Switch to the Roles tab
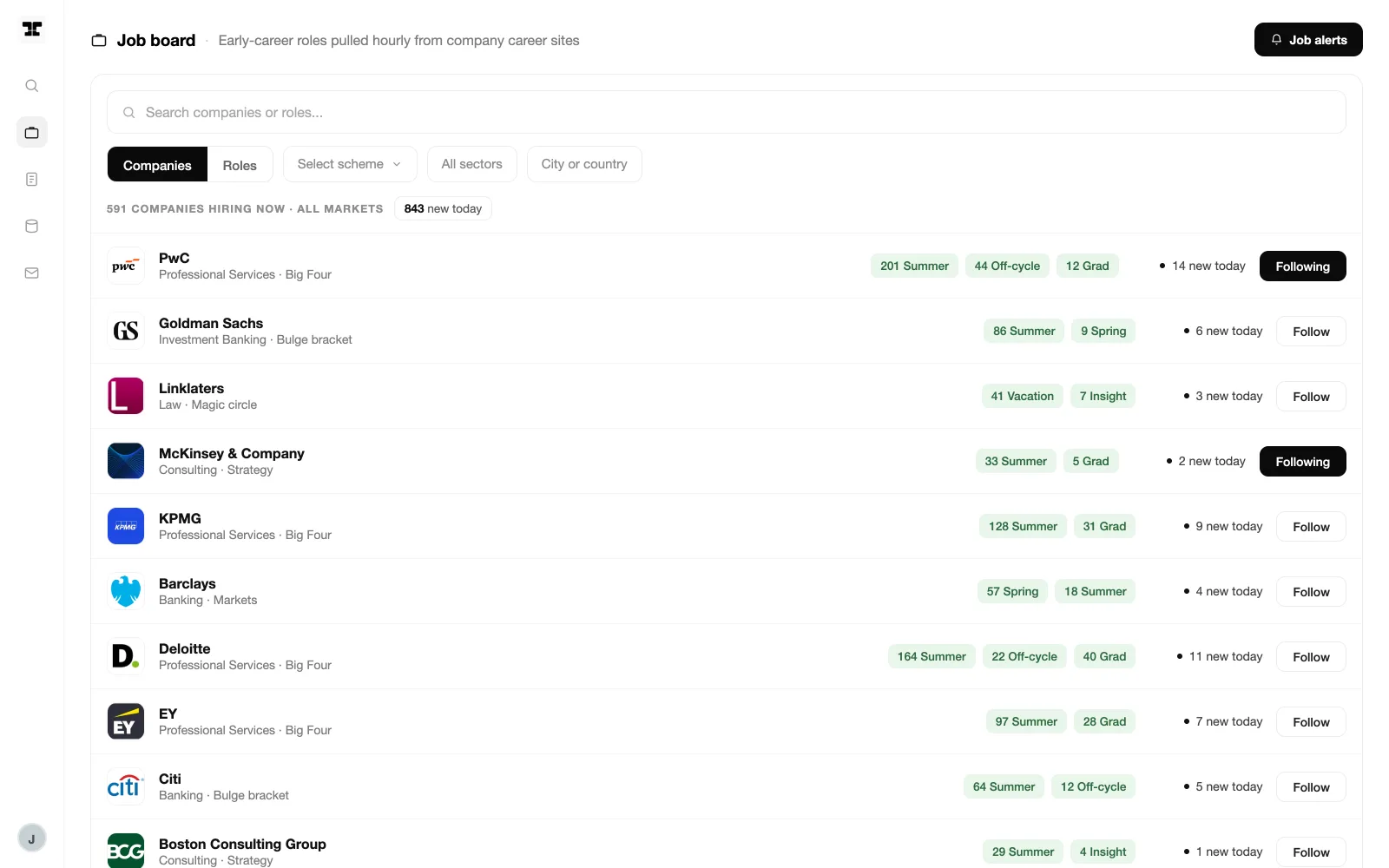This screenshot has height=868, width=1389. (240, 165)
